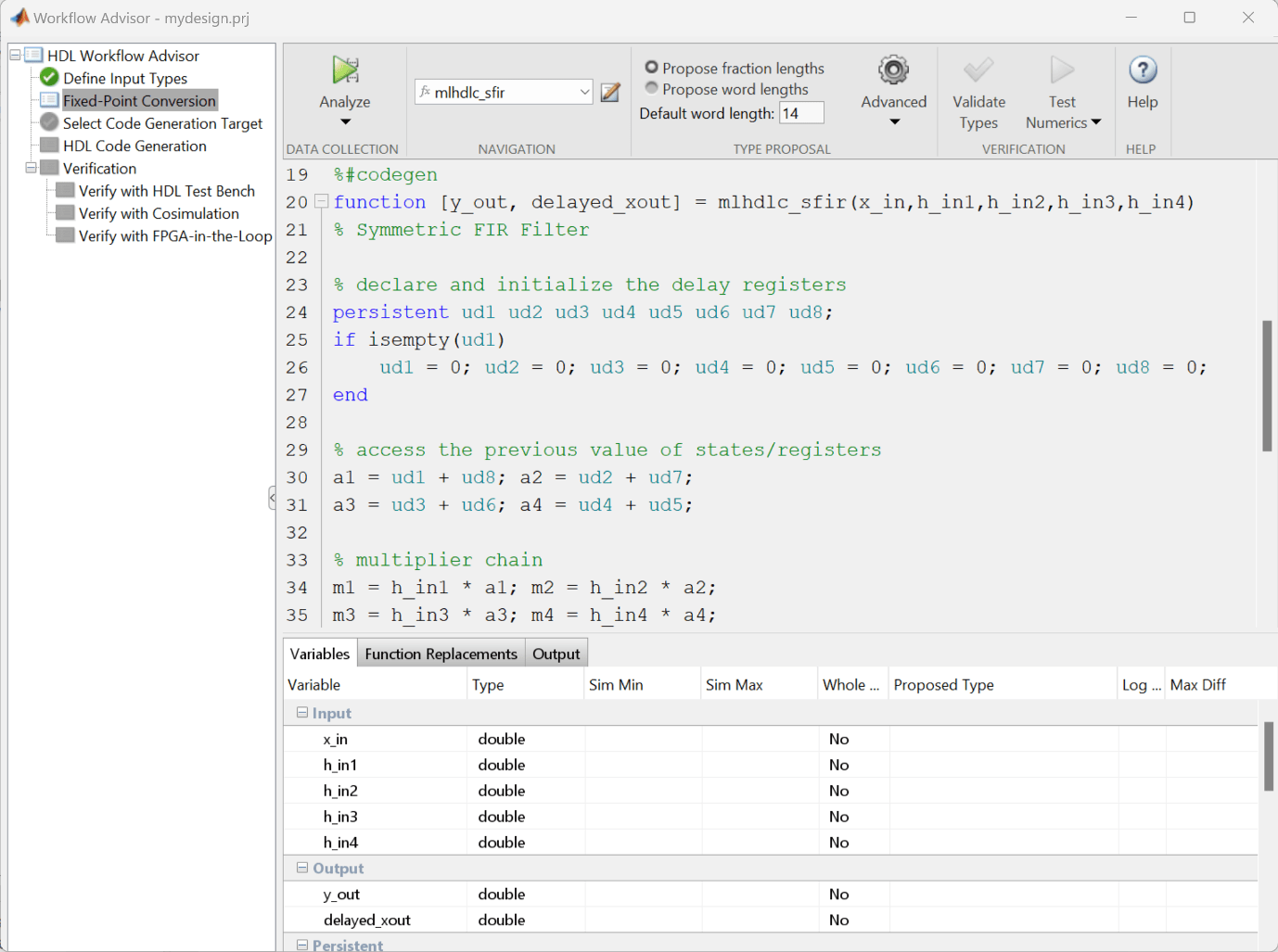Image resolution: width=1278 pixels, height=952 pixels.
Task: Select HDL Code Generation step
Action: (x=134, y=146)
